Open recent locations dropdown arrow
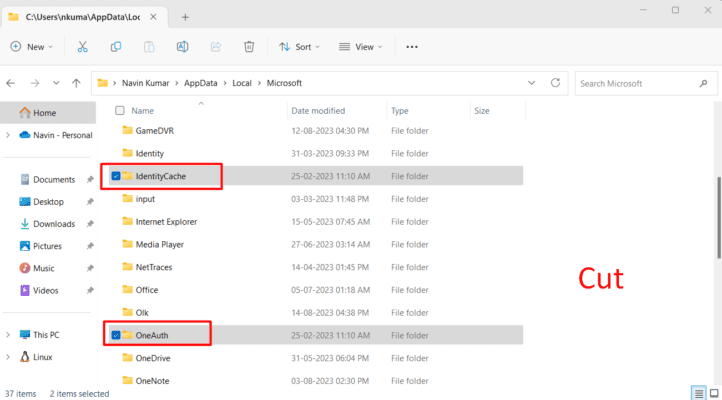 point(56,83)
